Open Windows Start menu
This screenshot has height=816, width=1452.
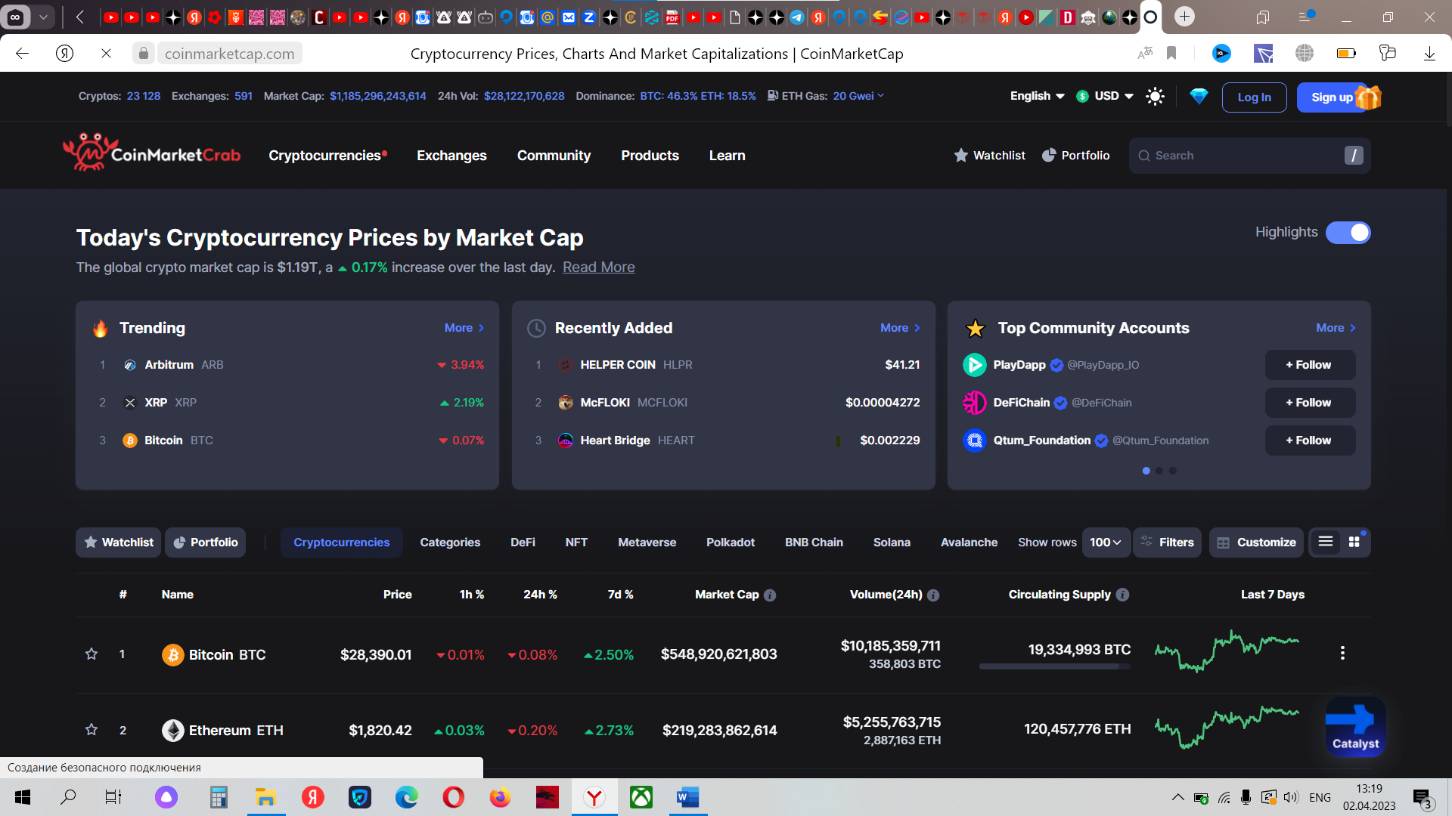(x=21, y=797)
